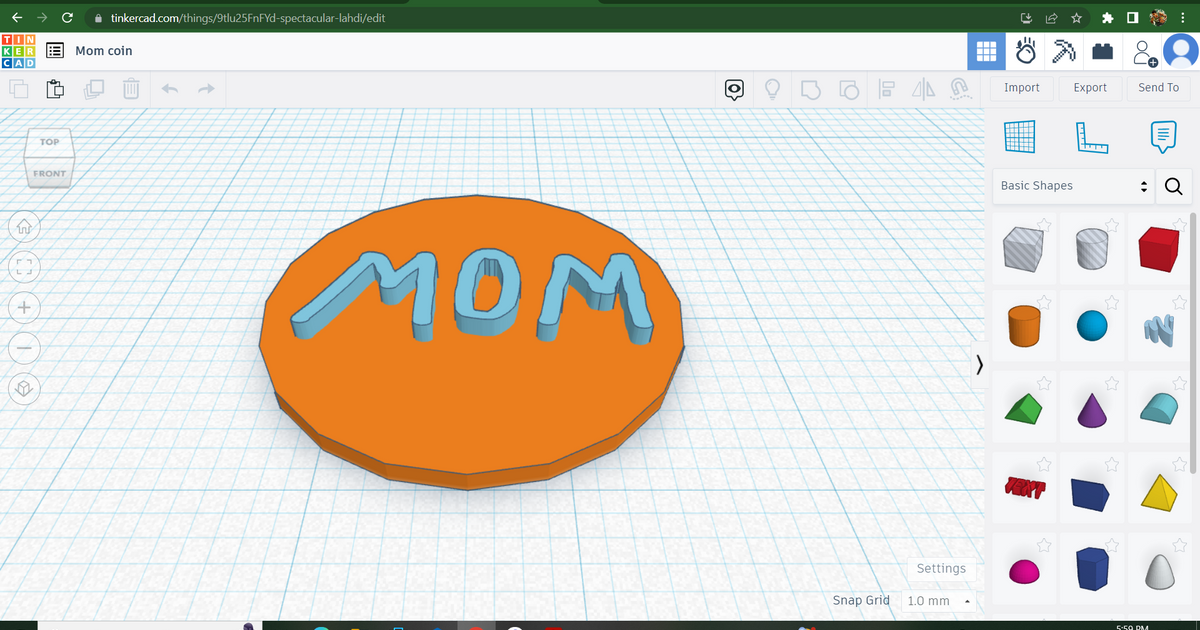
Task: Align the shapes
Action: [886, 88]
